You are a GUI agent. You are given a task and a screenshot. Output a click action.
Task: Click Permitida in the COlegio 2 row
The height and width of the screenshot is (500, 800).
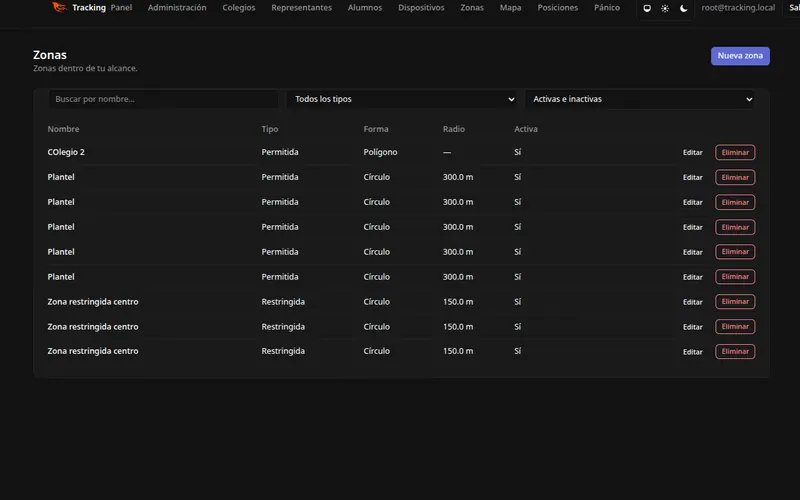point(280,152)
